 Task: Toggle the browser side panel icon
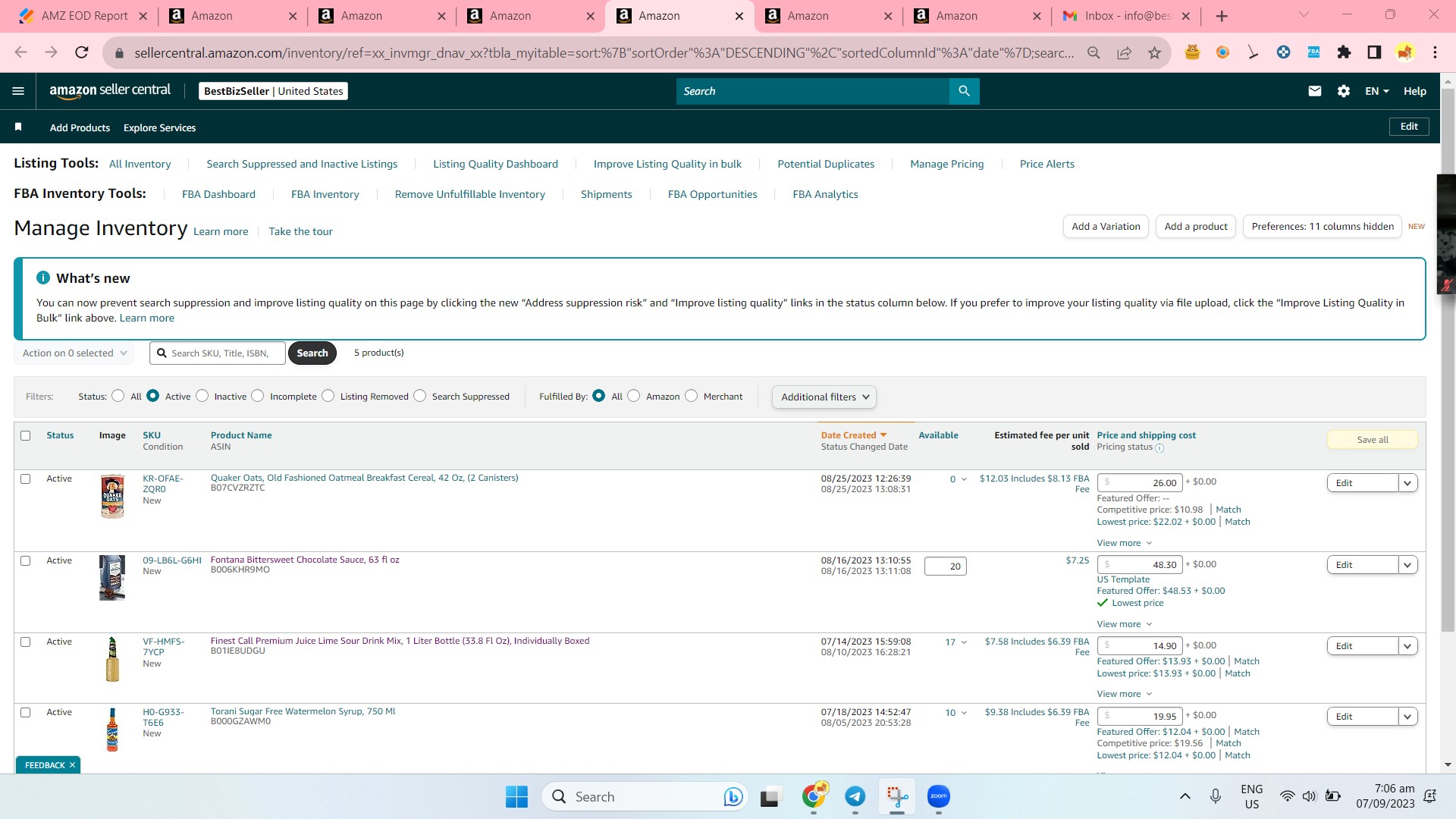pos(1374,52)
